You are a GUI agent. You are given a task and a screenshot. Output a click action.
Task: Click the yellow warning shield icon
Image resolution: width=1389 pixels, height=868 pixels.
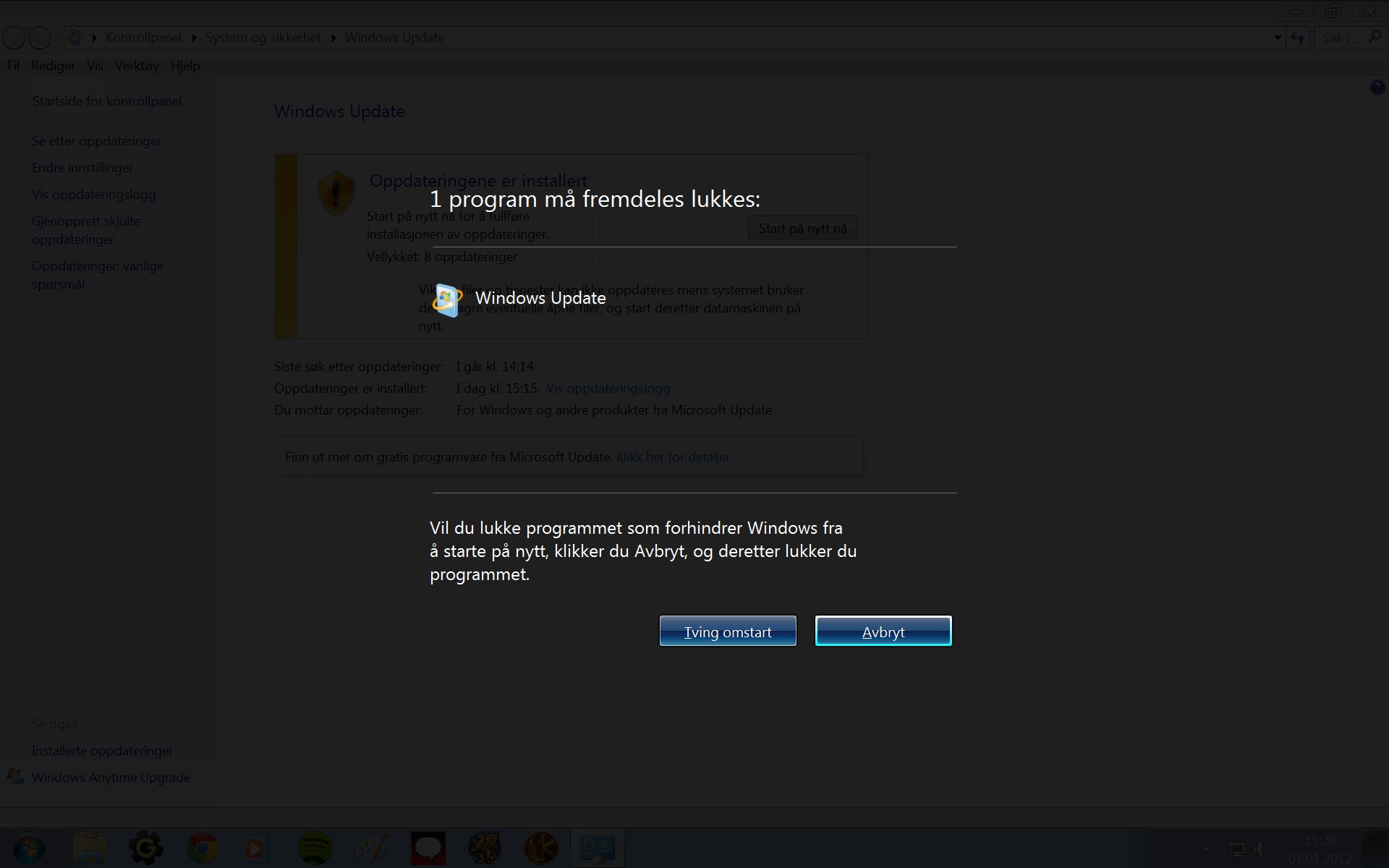tap(336, 193)
